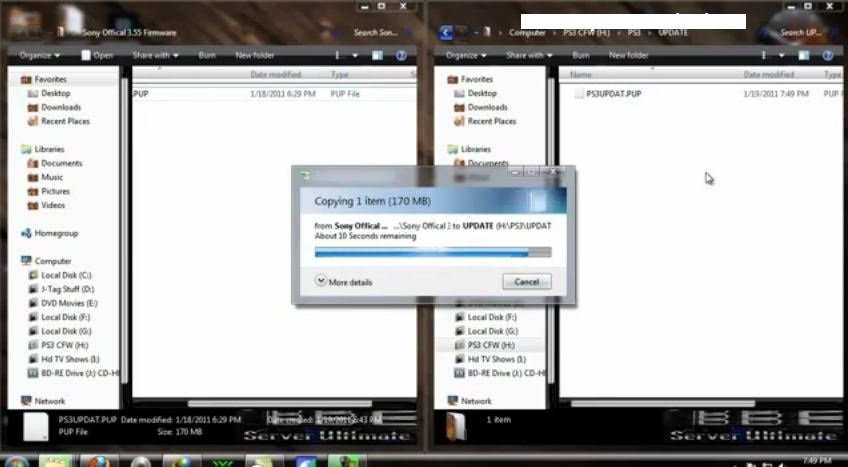Select PS3 CFW (H:) in the right window sidebar

click(491, 345)
